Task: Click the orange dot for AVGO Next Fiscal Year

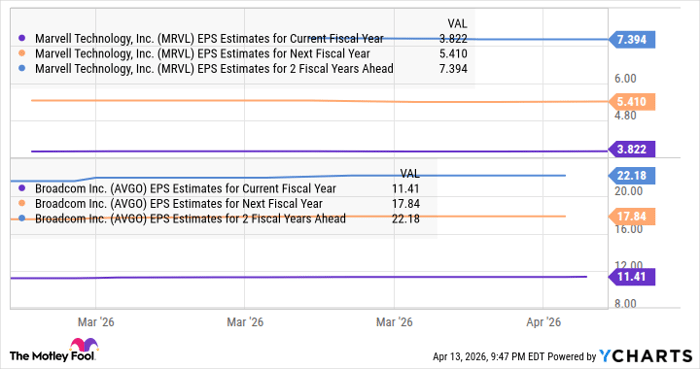Action: 22,203
